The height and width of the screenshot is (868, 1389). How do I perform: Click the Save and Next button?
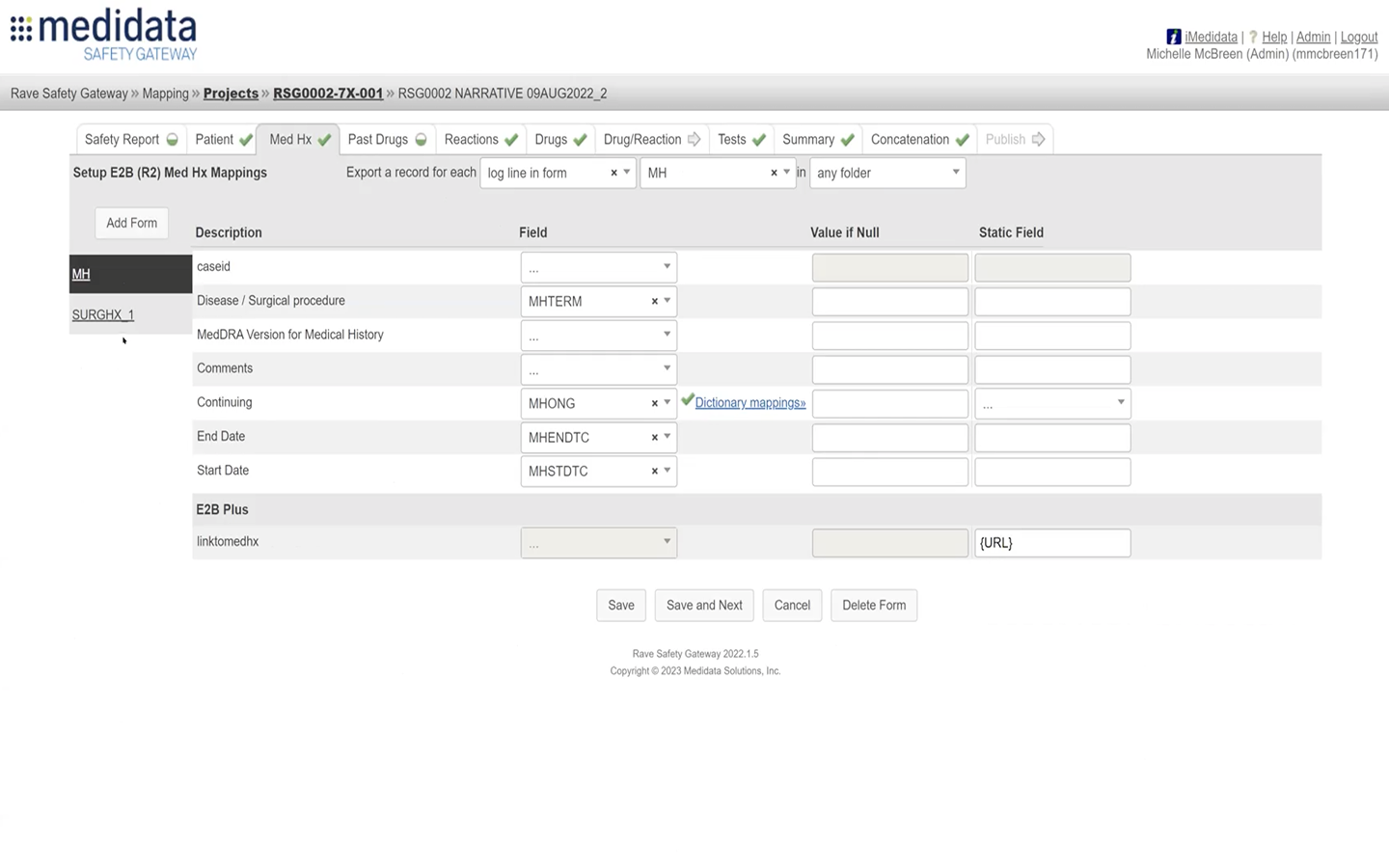click(x=704, y=605)
